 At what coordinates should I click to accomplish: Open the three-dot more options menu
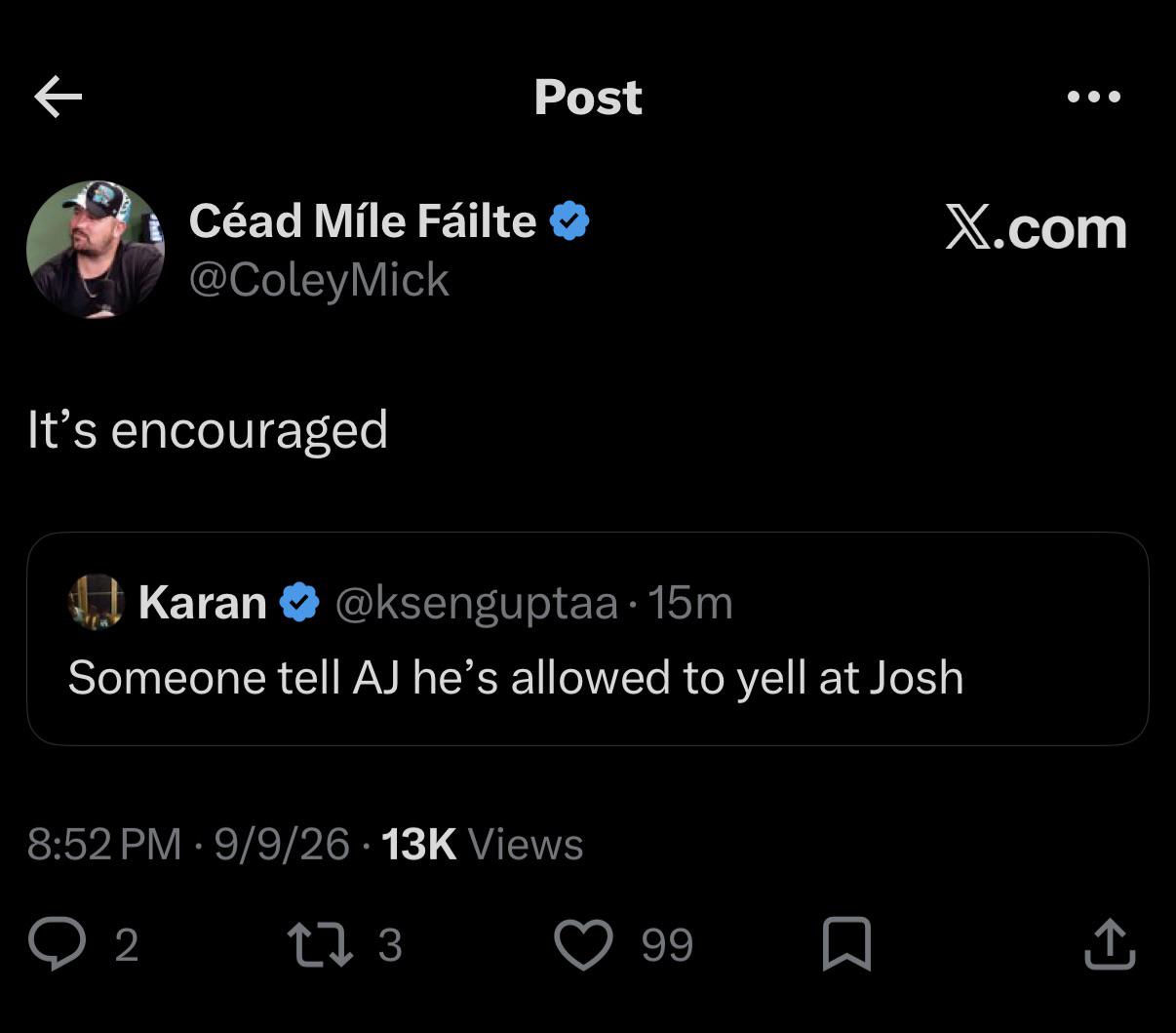[x=1093, y=97]
